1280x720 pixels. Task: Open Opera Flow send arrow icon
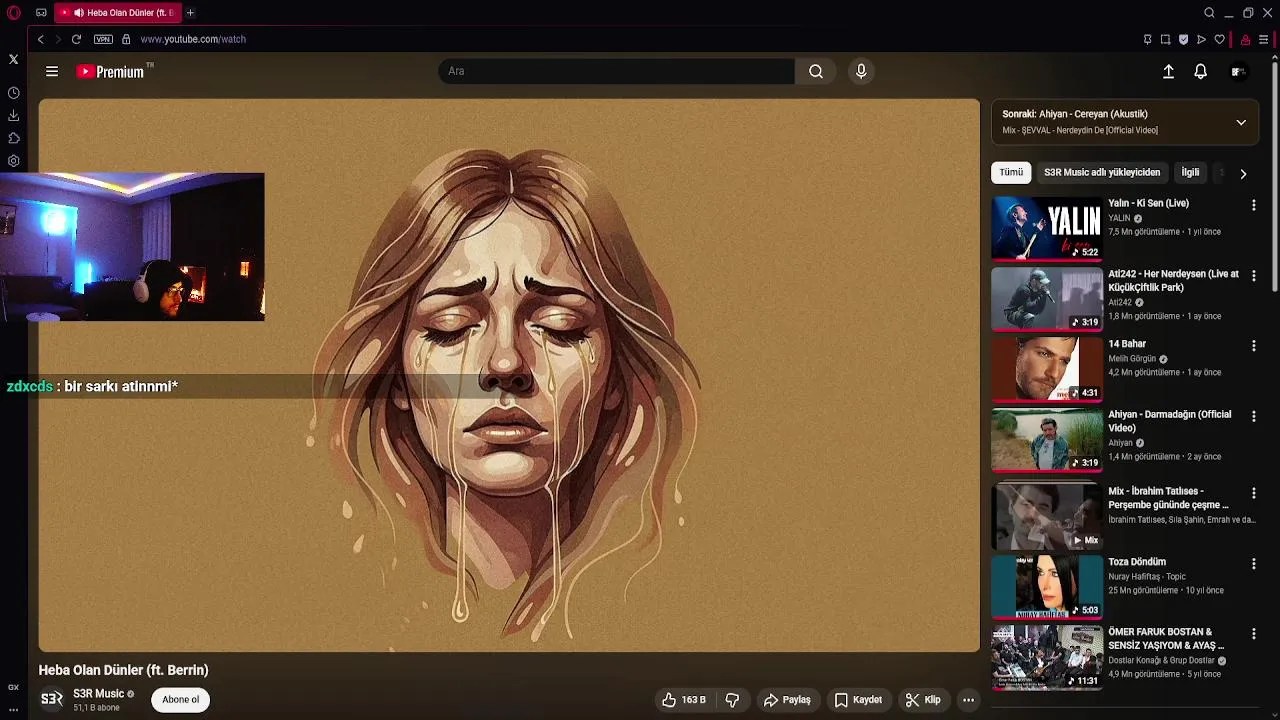tap(1201, 39)
